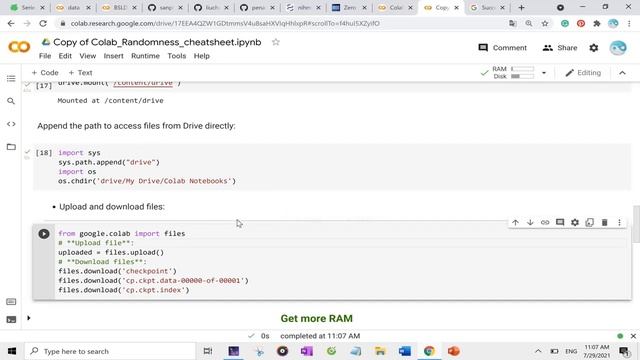Screen dimensions: 640x360
Task: Click code line uploaded = files.upload()
Action: tap(111, 253)
